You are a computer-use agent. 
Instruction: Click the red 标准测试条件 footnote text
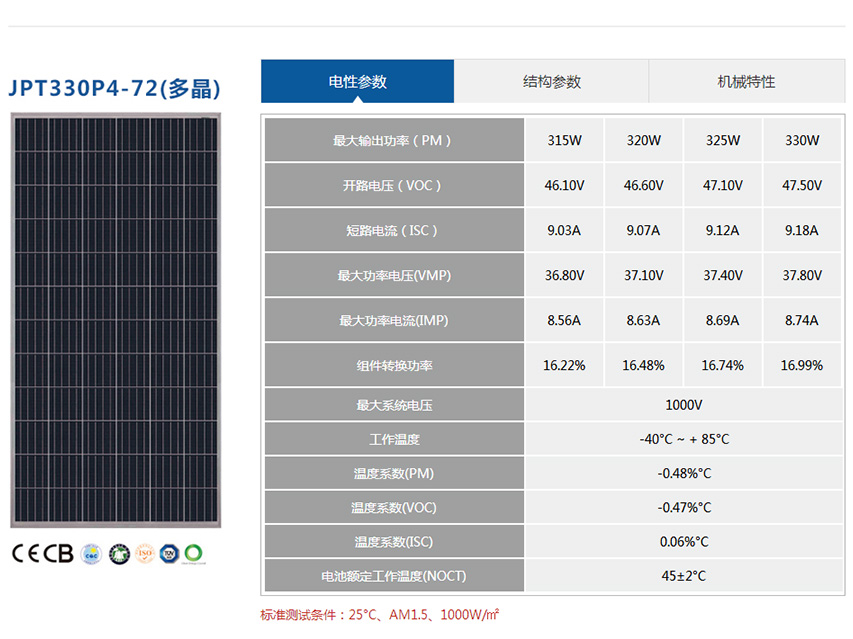coord(380,615)
